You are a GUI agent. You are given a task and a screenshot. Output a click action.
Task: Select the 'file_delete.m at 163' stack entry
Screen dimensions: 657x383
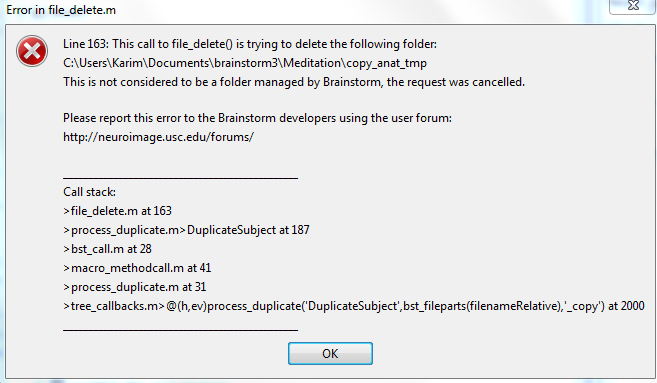117,211
